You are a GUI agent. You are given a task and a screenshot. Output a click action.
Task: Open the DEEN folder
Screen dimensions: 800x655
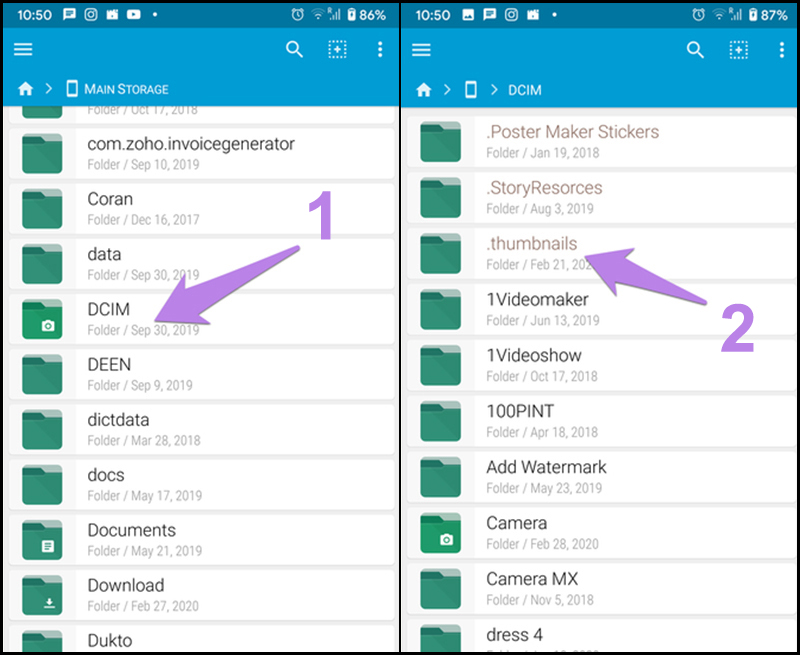point(202,374)
